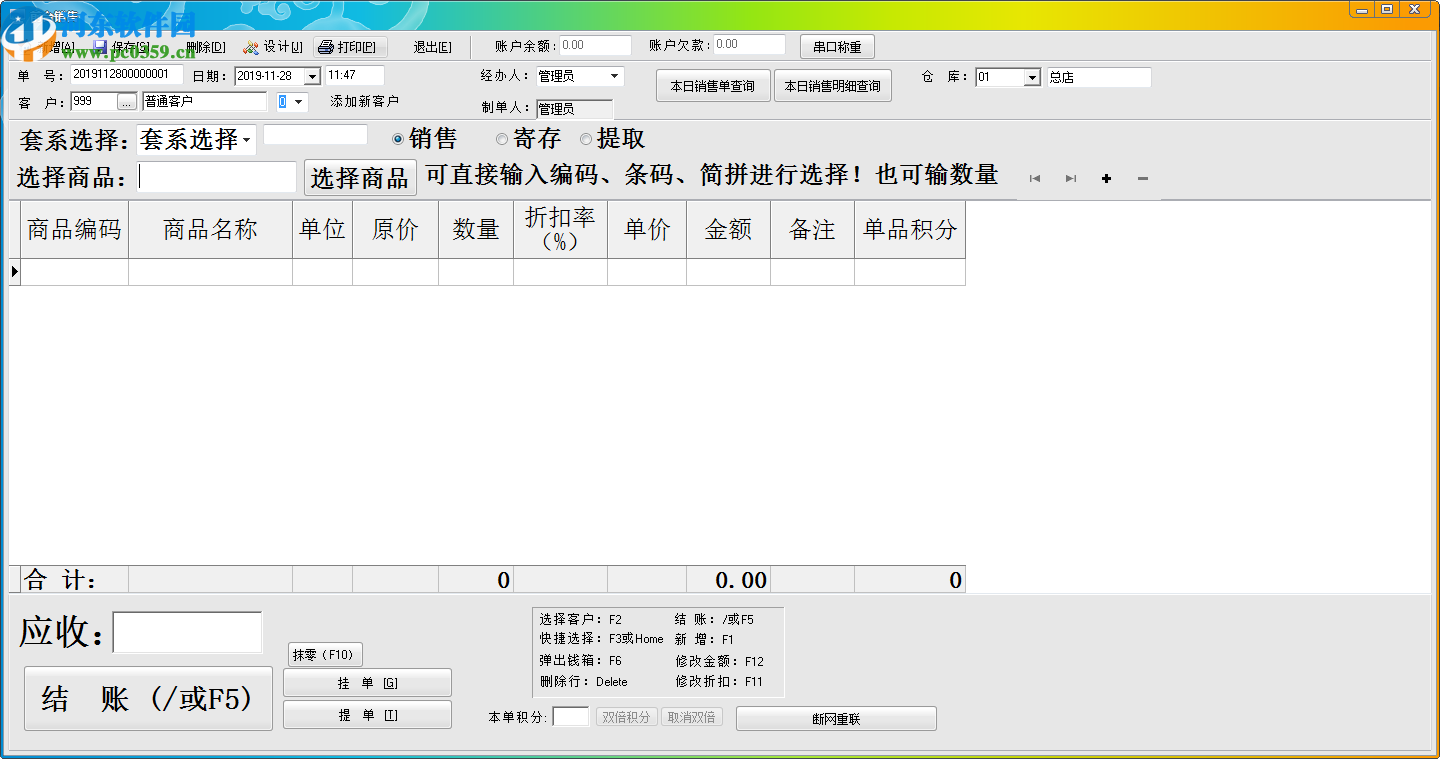Image resolution: width=1440 pixels, height=759 pixels.
Task: Click the order creator (制单人) field
Action: (x=574, y=109)
